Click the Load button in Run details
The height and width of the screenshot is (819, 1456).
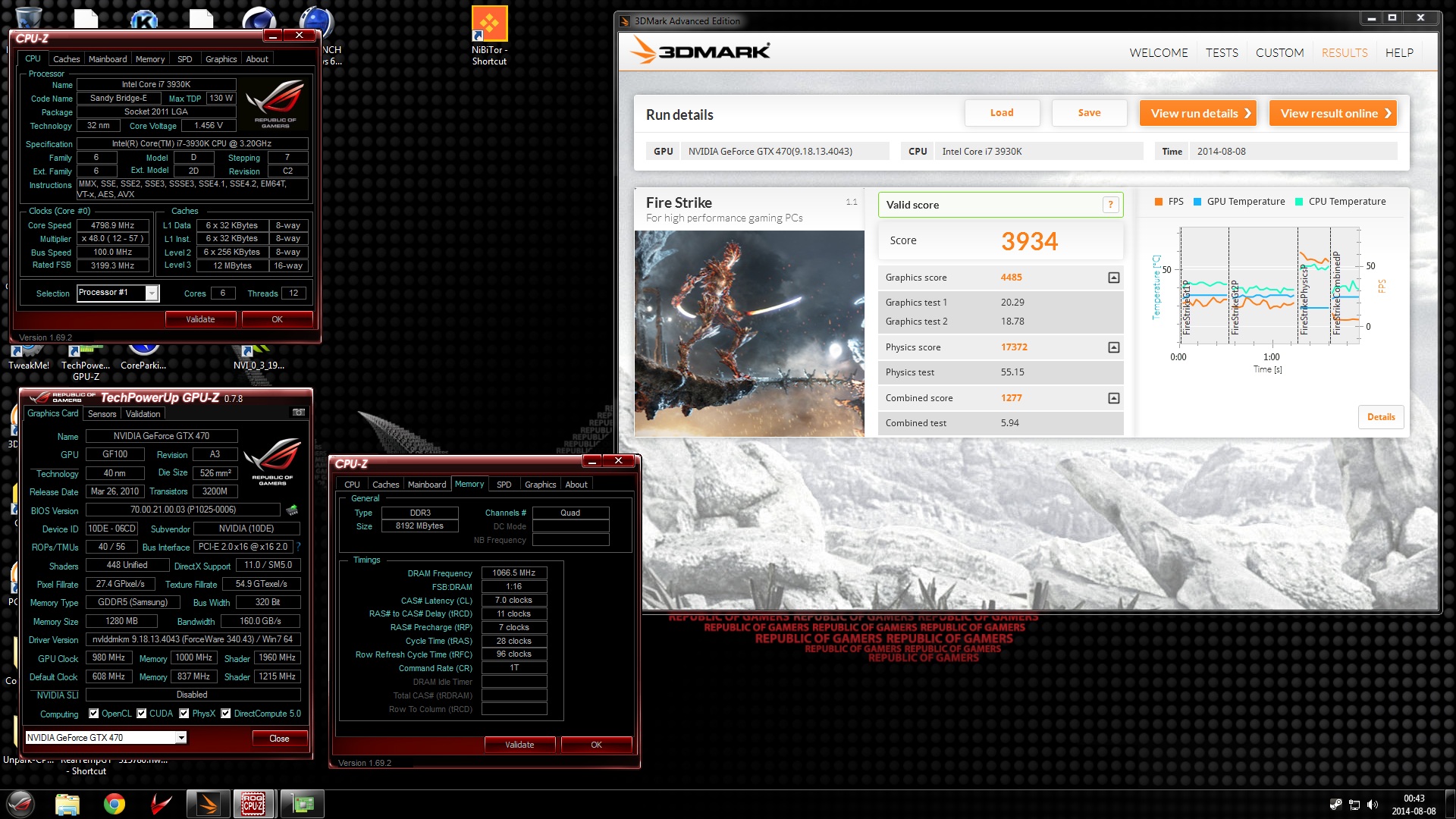[1002, 113]
